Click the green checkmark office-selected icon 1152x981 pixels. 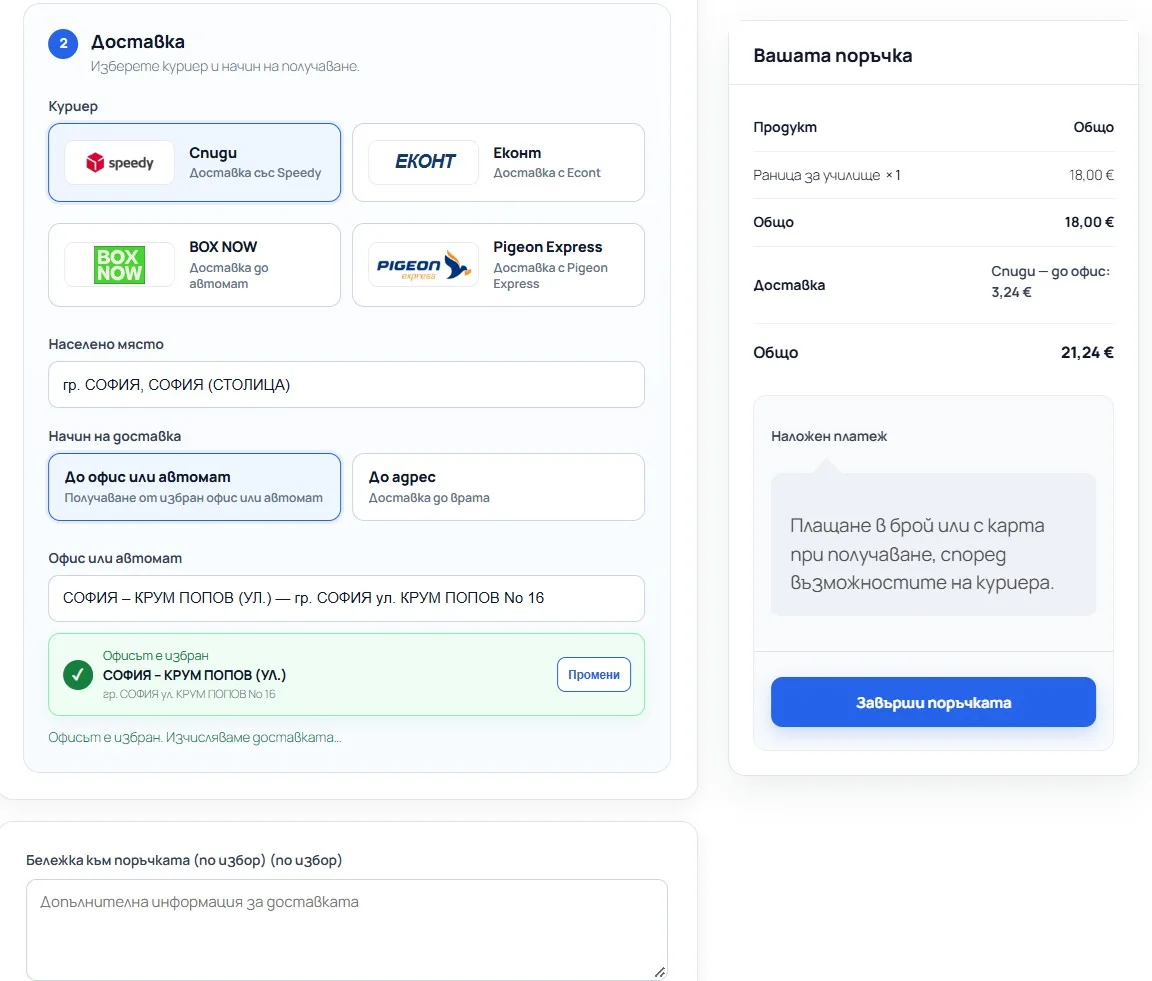click(78, 675)
